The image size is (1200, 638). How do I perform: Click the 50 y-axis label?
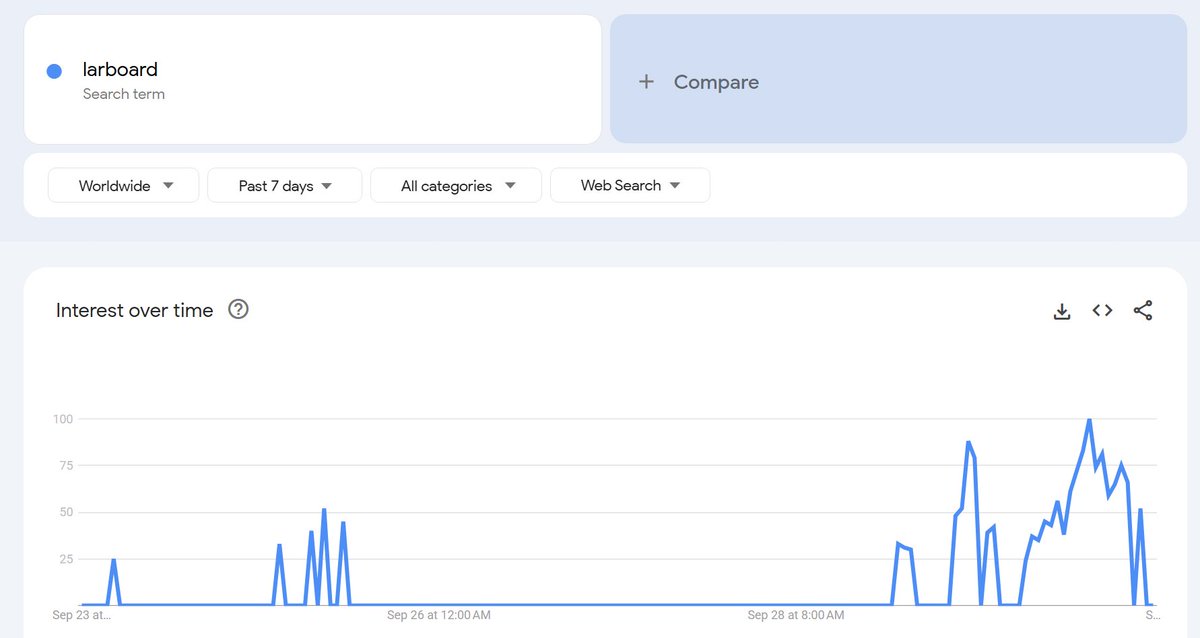coord(66,512)
